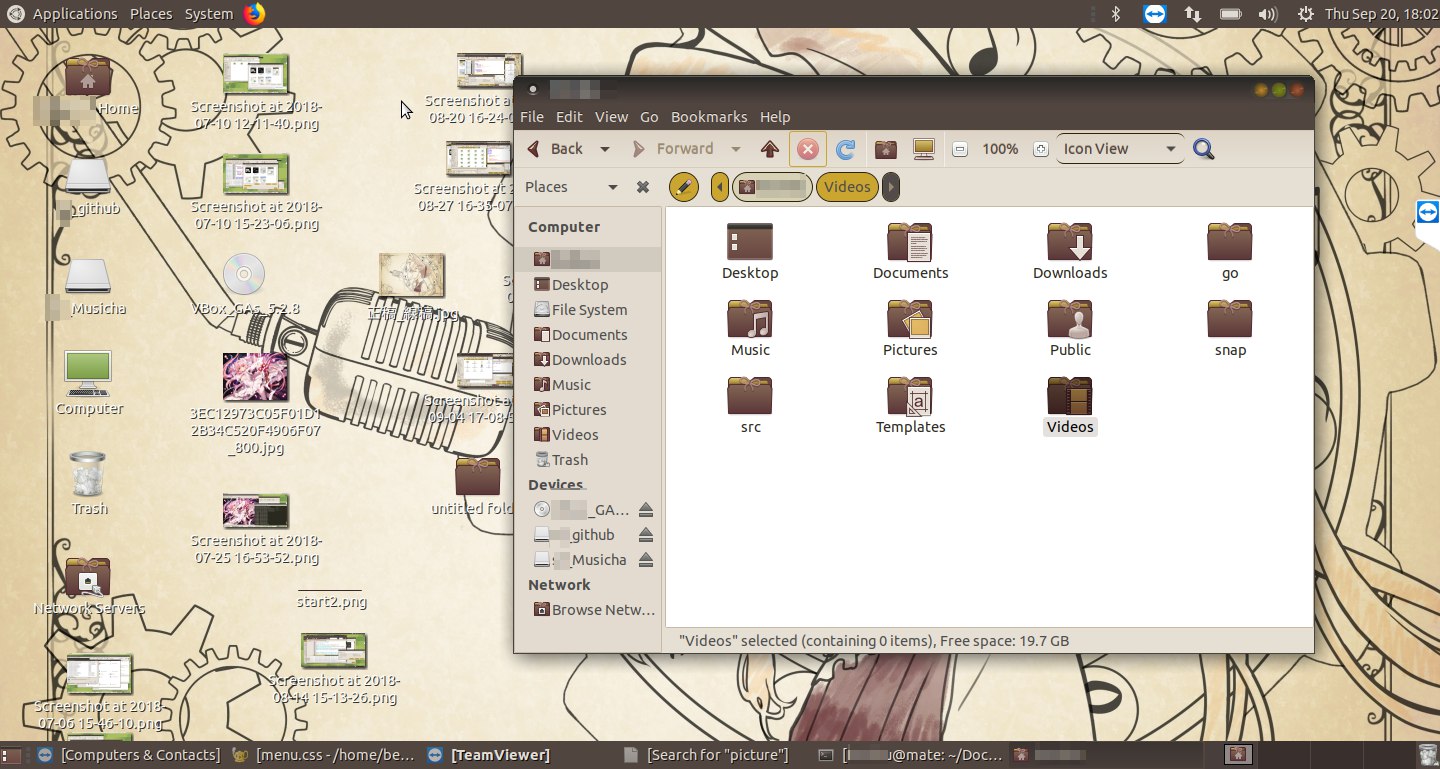This screenshot has height=769, width=1440.
Task: Open the Edit menu
Action: pyautogui.click(x=569, y=117)
